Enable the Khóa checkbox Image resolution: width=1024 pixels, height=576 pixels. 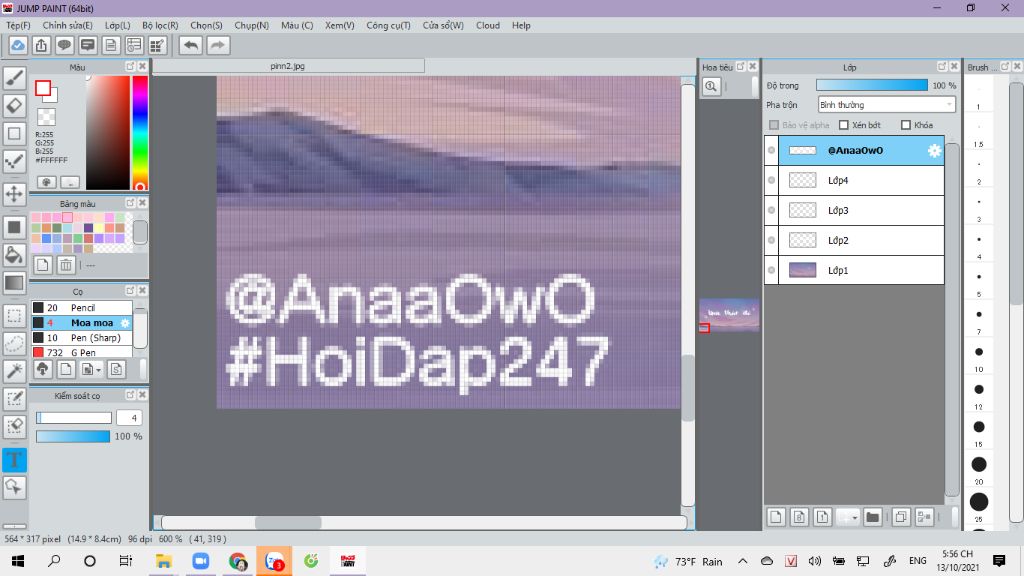pyautogui.click(x=906, y=125)
